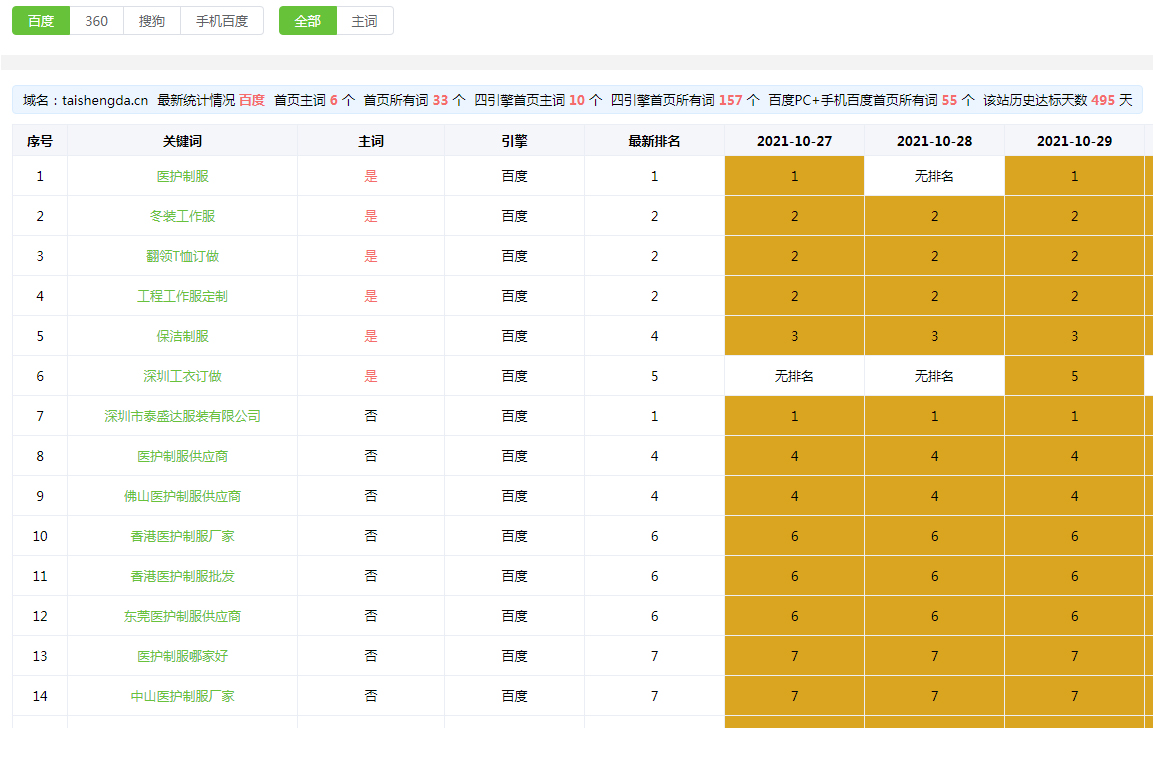The height and width of the screenshot is (761, 1155).
Task: Switch to the 360 search engine tab
Action: pyautogui.click(x=96, y=21)
